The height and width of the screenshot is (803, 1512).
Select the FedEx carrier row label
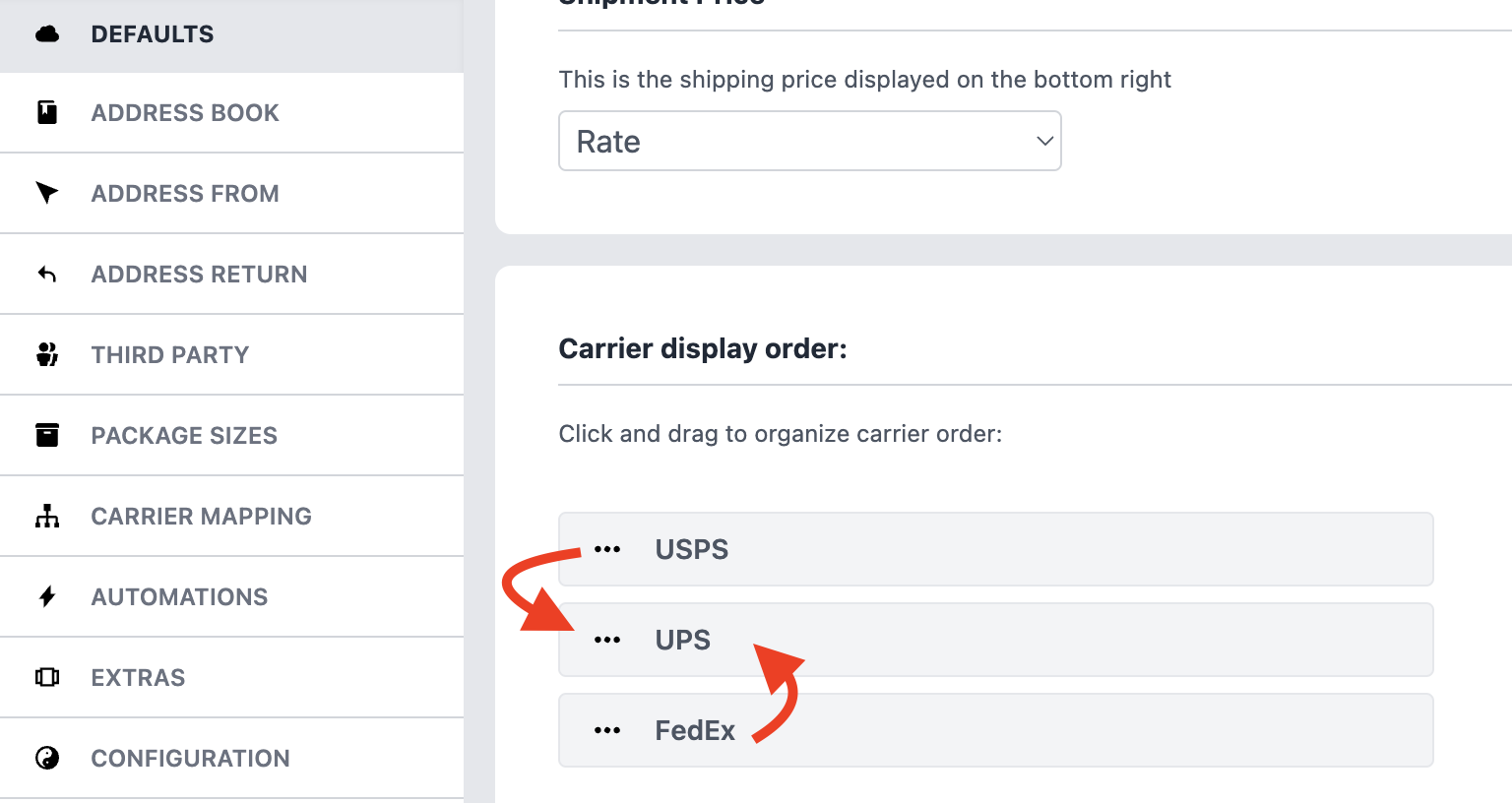pyautogui.click(x=695, y=730)
